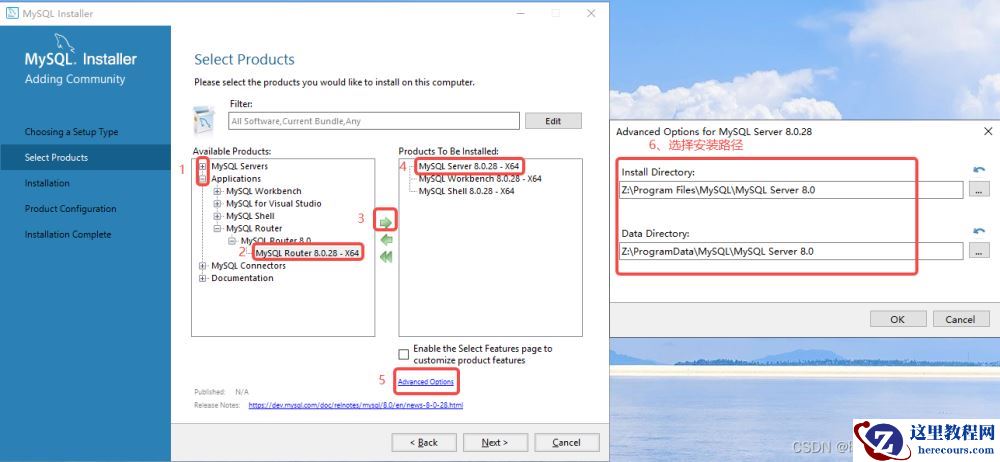The height and width of the screenshot is (462, 1000).
Task: Collapse the MySQL Router node
Action: [x=217, y=228]
